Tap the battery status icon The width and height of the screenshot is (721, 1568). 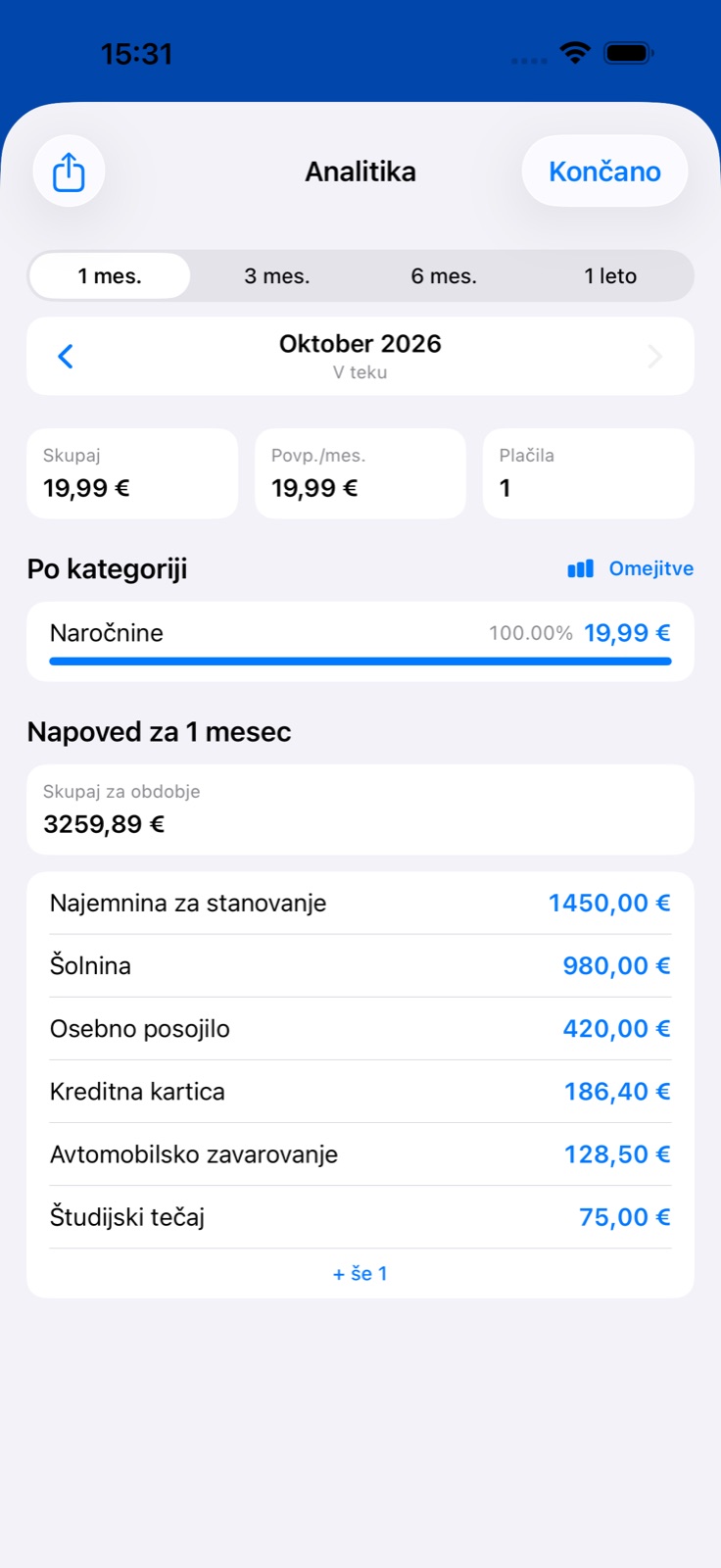(629, 53)
